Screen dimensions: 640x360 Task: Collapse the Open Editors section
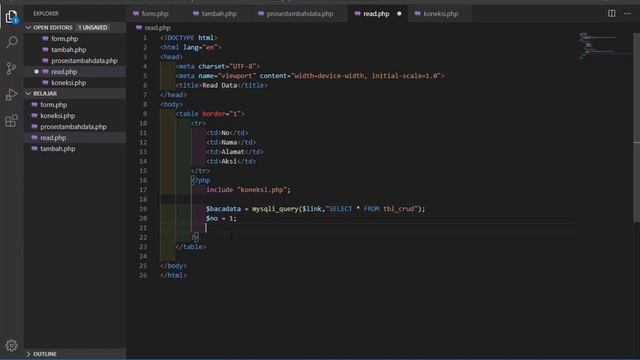point(28,27)
